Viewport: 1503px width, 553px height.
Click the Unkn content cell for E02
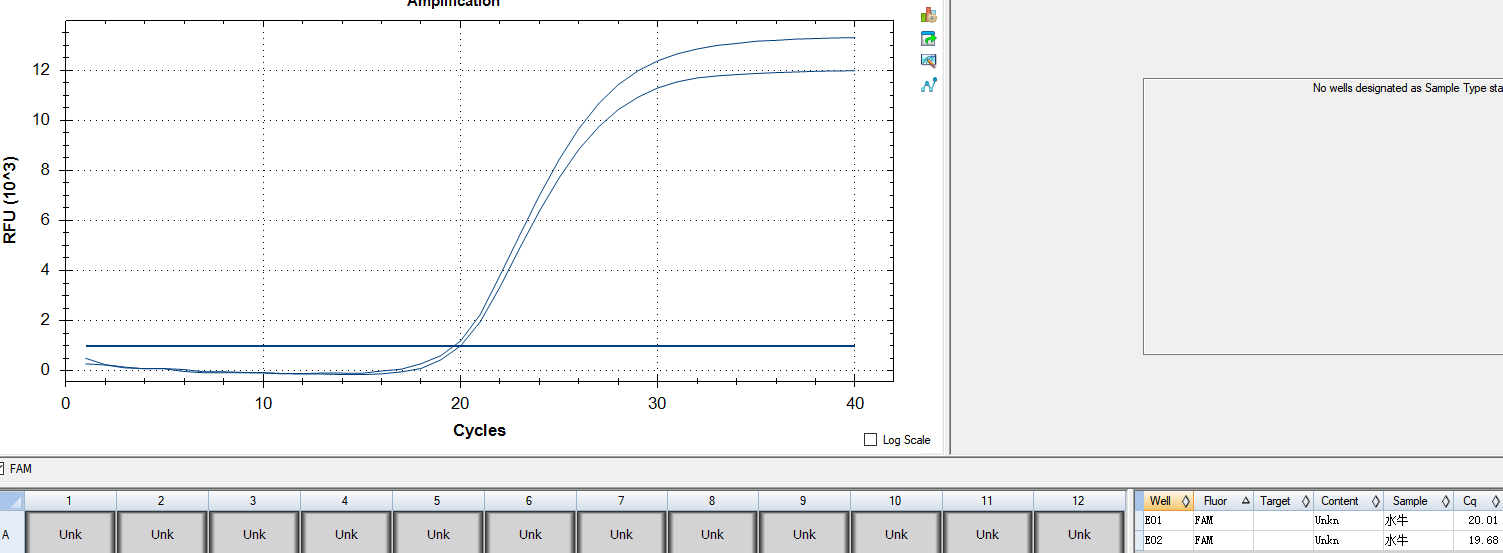pos(1348,540)
